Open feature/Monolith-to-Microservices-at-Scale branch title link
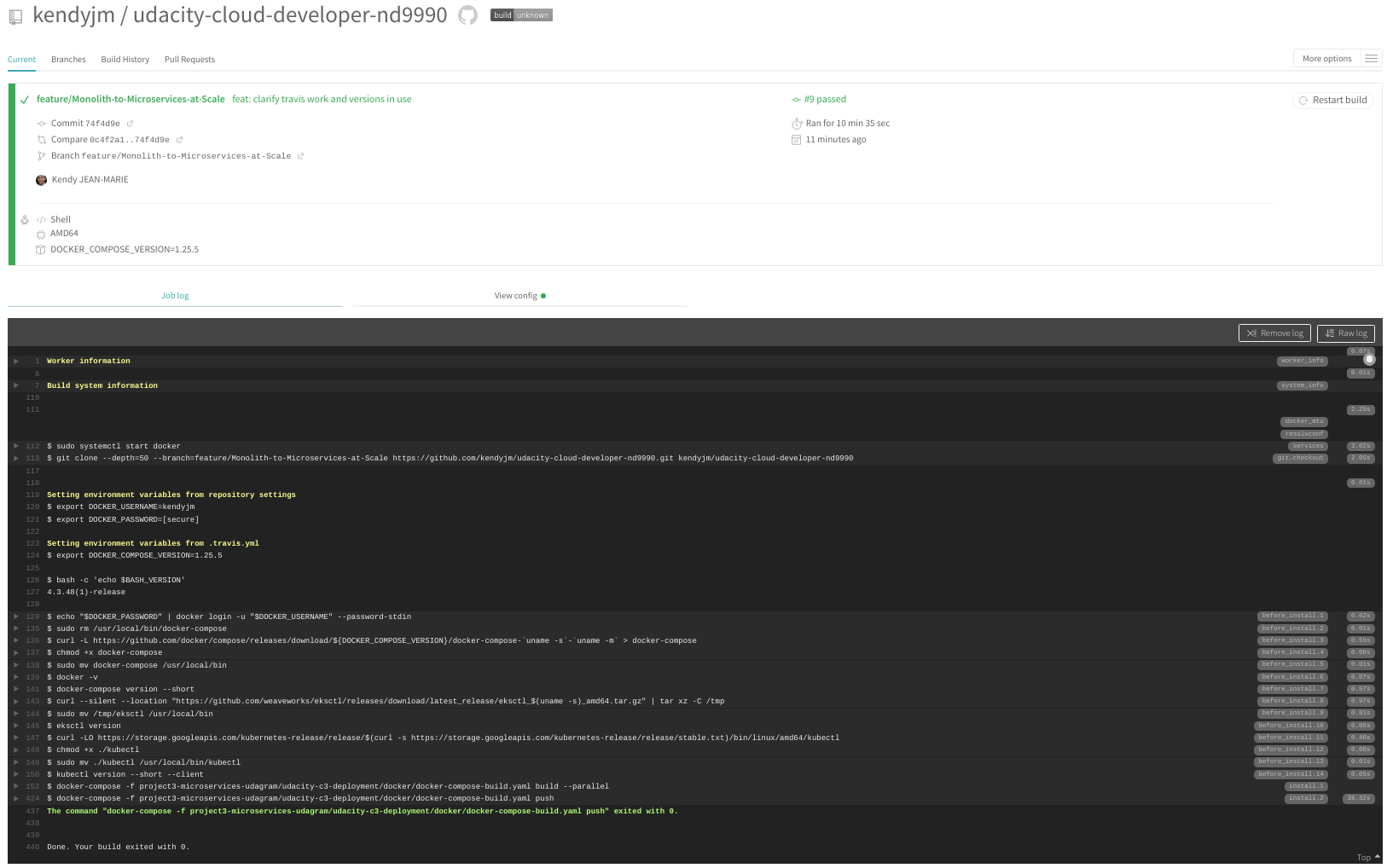This screenshot has width=1387, height=868. pyautogui.click(x=131, y=100)
